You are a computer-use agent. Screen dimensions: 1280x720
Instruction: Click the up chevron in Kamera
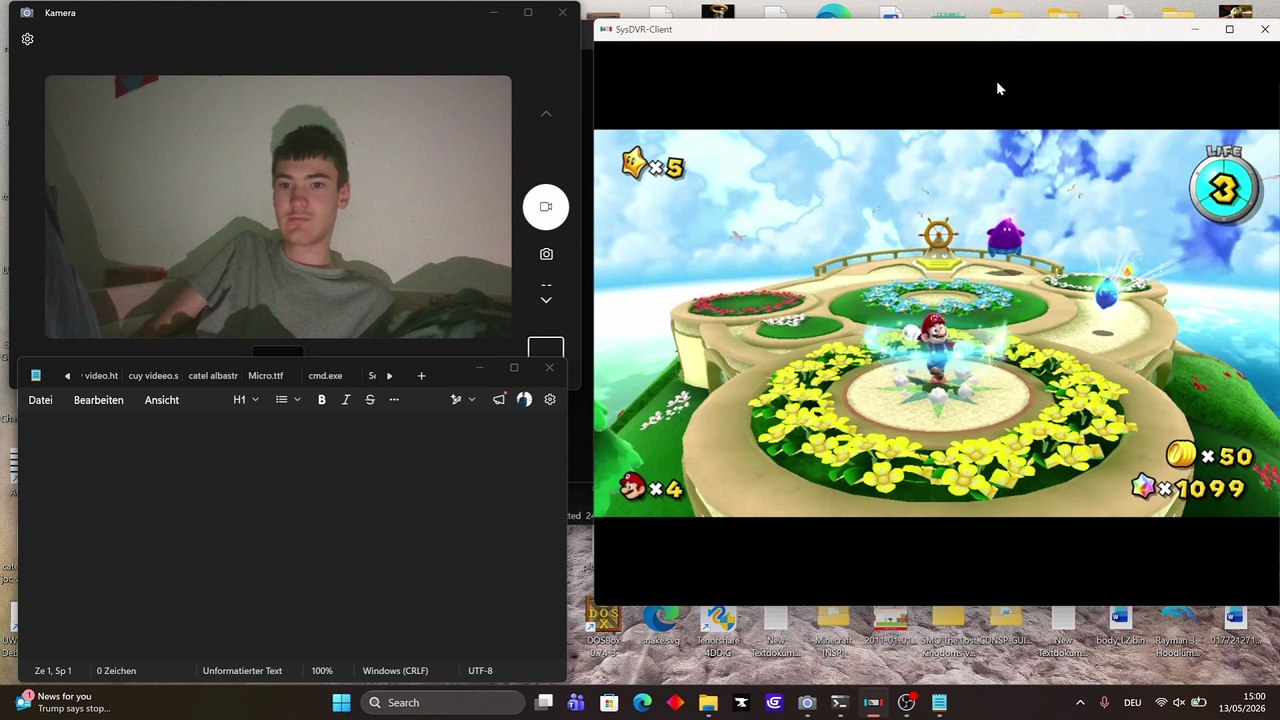tap(546, 114)
